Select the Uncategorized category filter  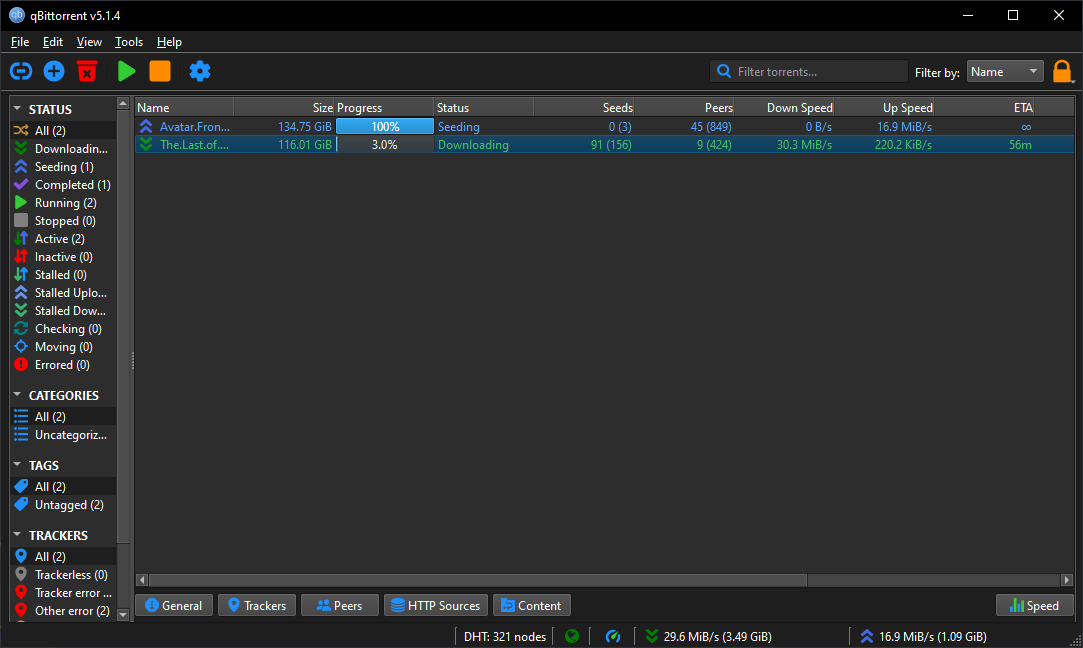click(x=63, y=435)
